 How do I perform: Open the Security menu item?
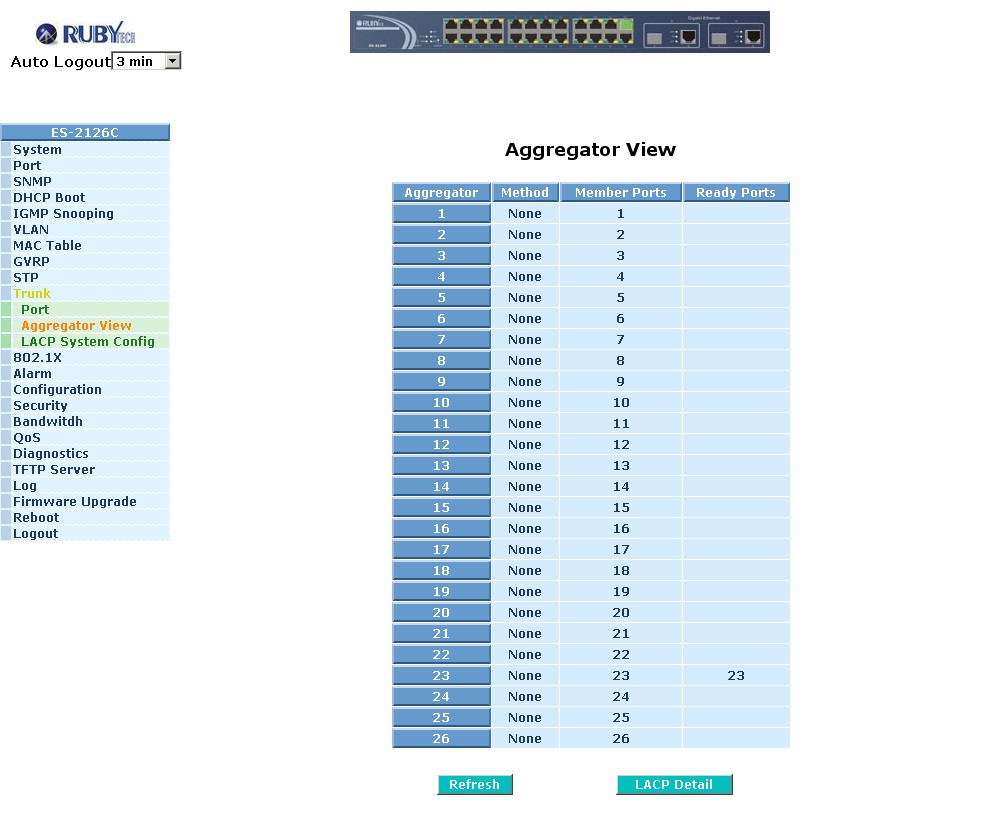pos(40,406)
